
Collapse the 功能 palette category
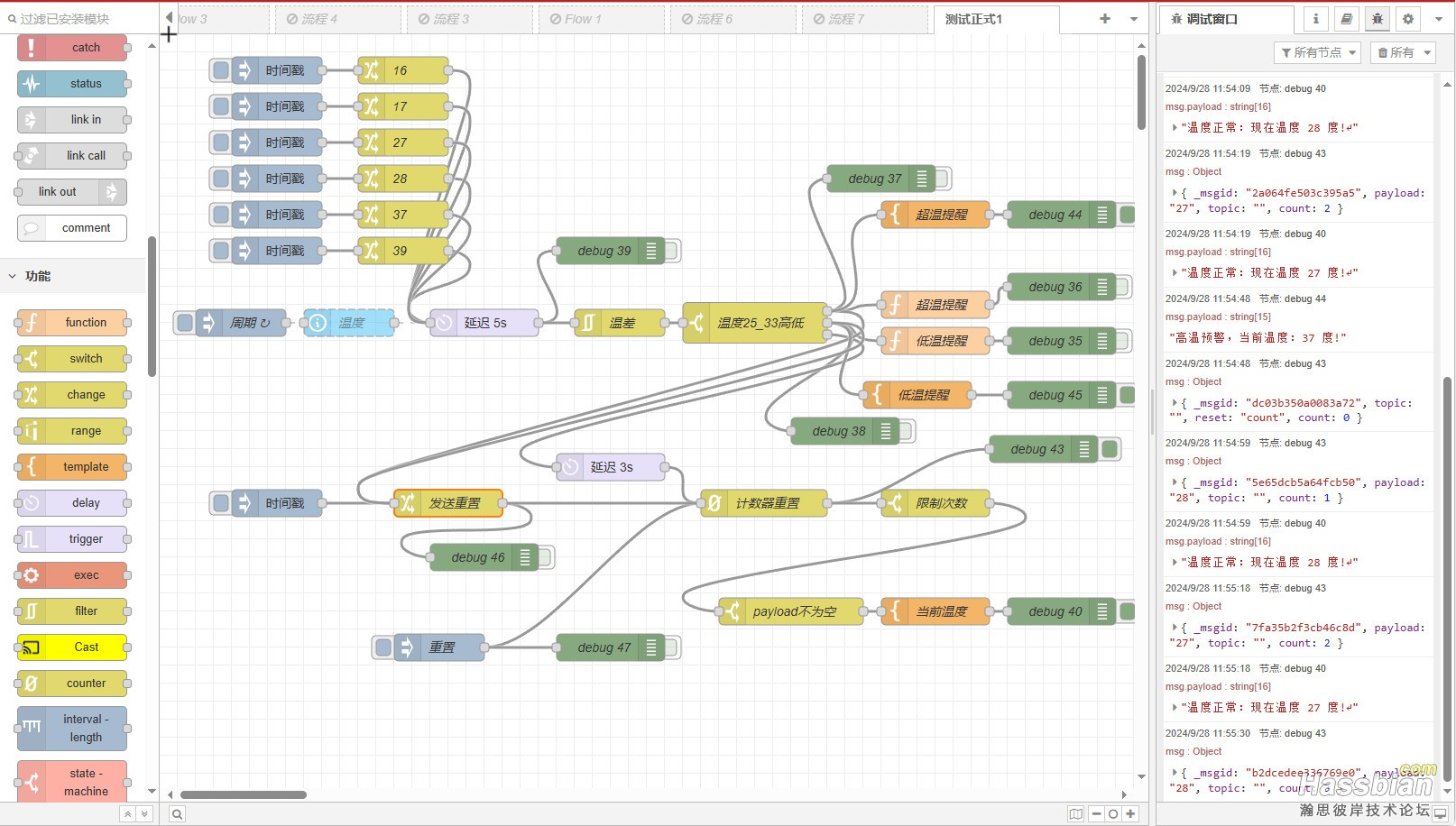[x=72, y=276]
